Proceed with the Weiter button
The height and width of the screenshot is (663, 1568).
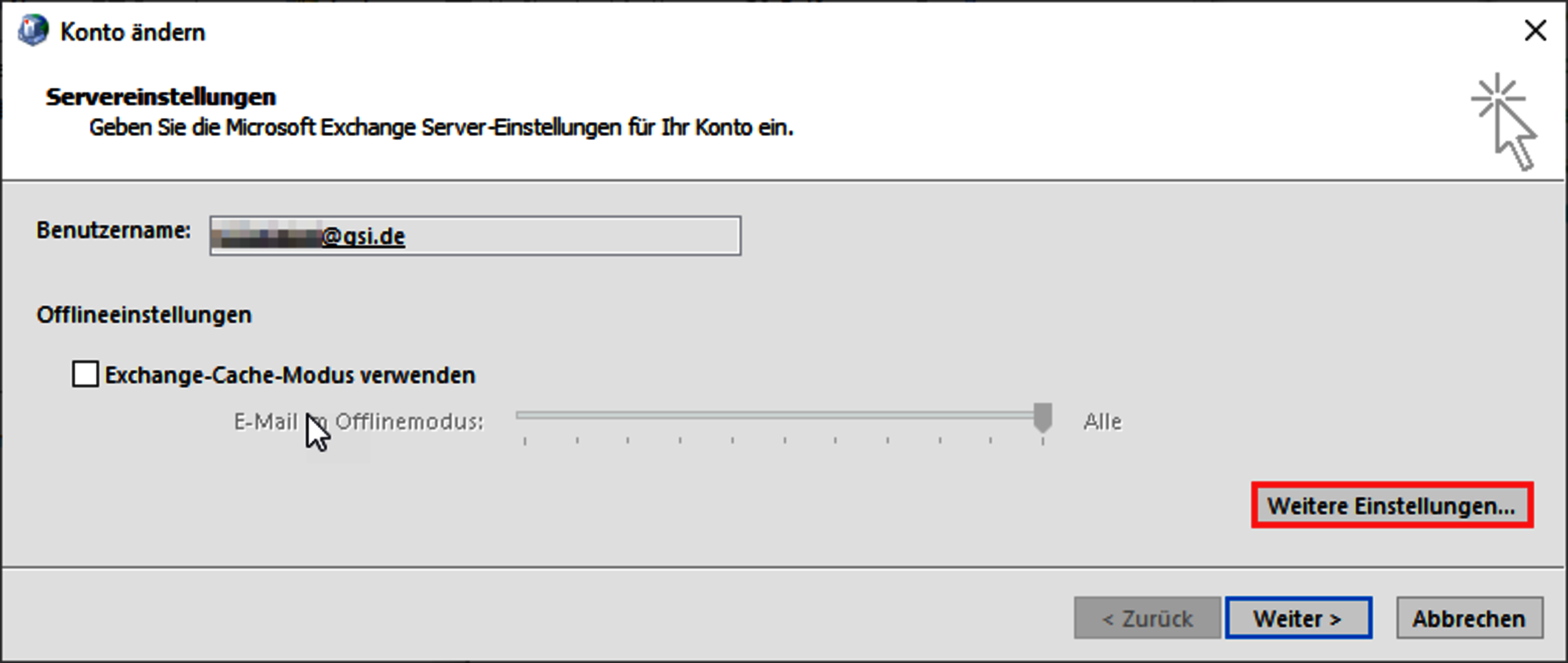pyautogui.click(x=1298, y=618)
